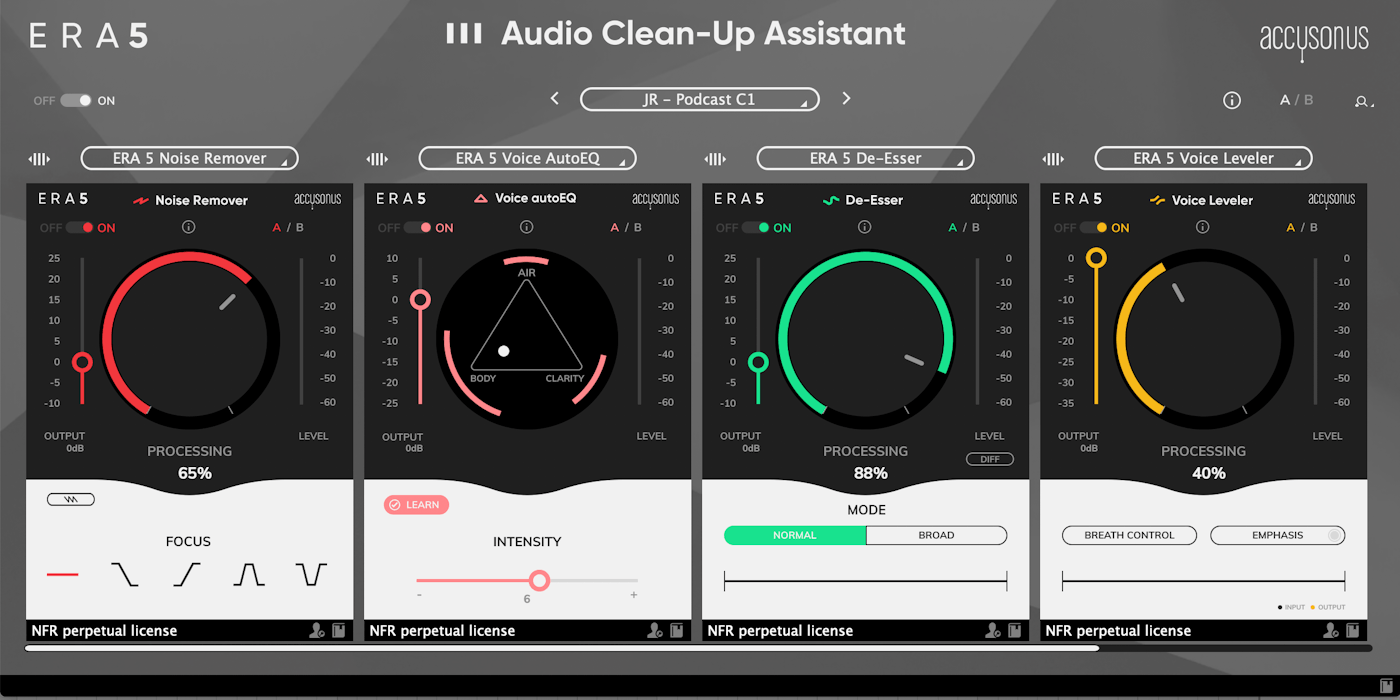Open info icon in De-Esser panel
1400x700 pixels.
[865, 228]
